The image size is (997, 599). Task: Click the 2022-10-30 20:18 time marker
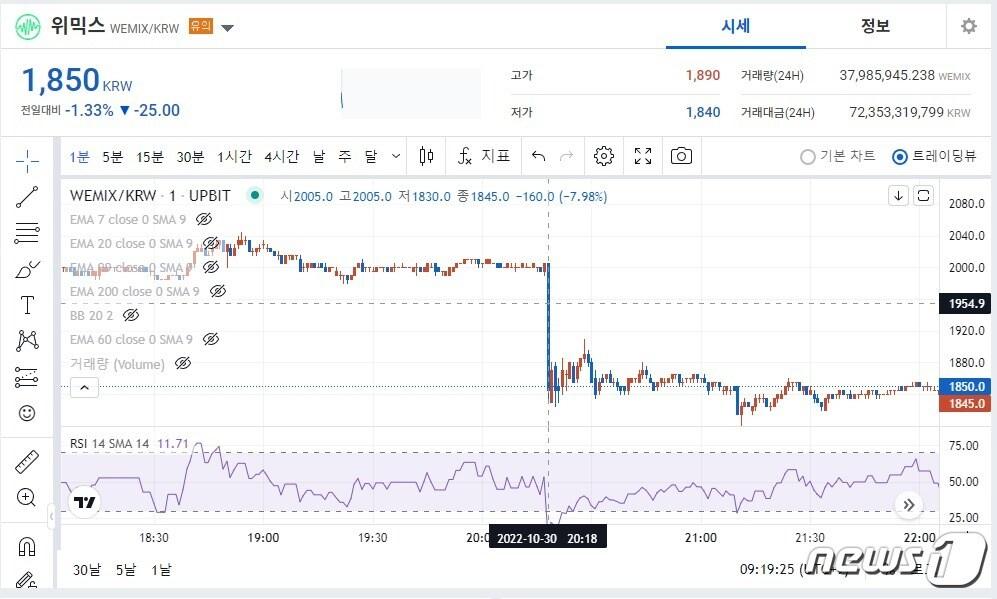point(547,538)
